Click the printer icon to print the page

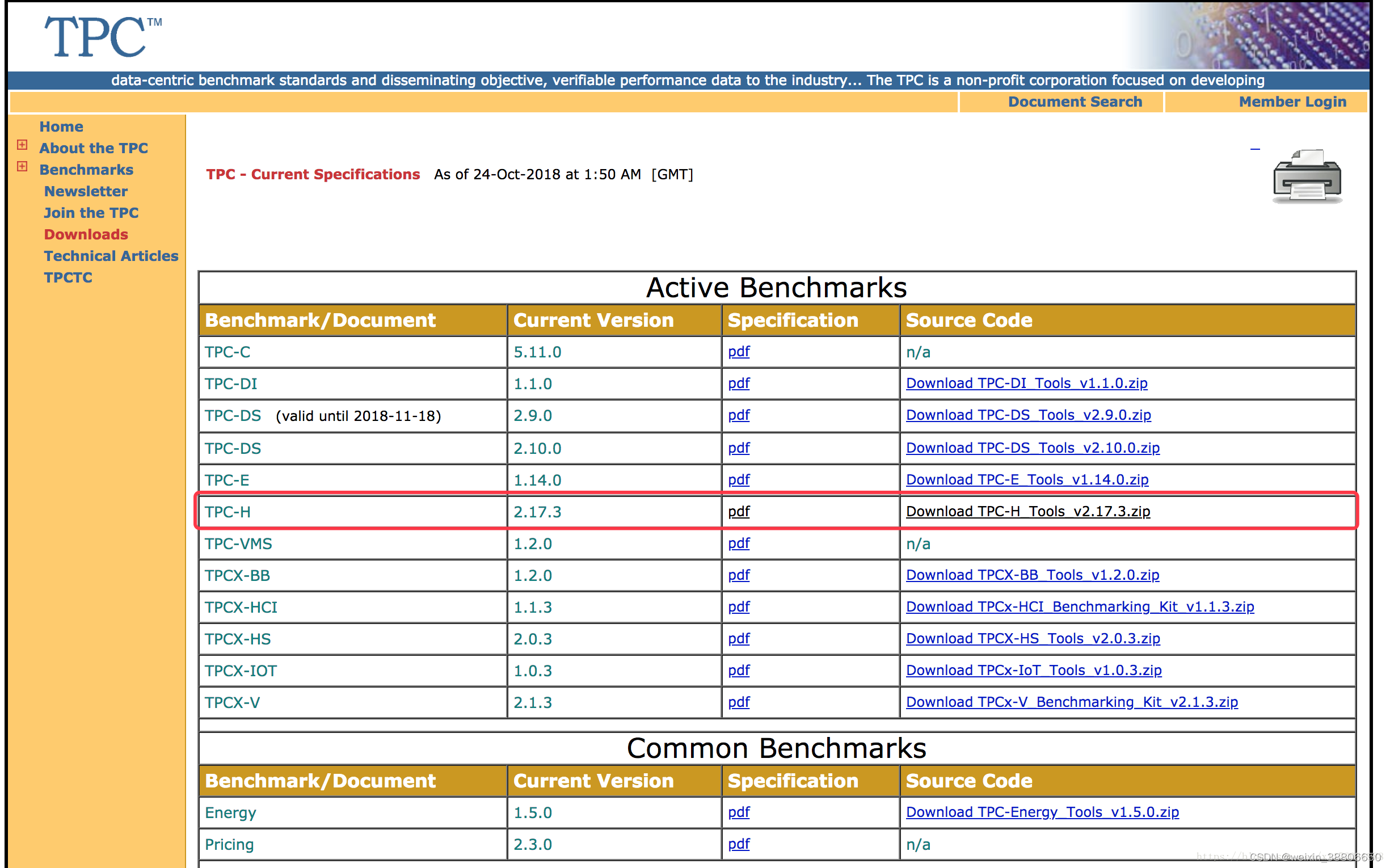1307,176
